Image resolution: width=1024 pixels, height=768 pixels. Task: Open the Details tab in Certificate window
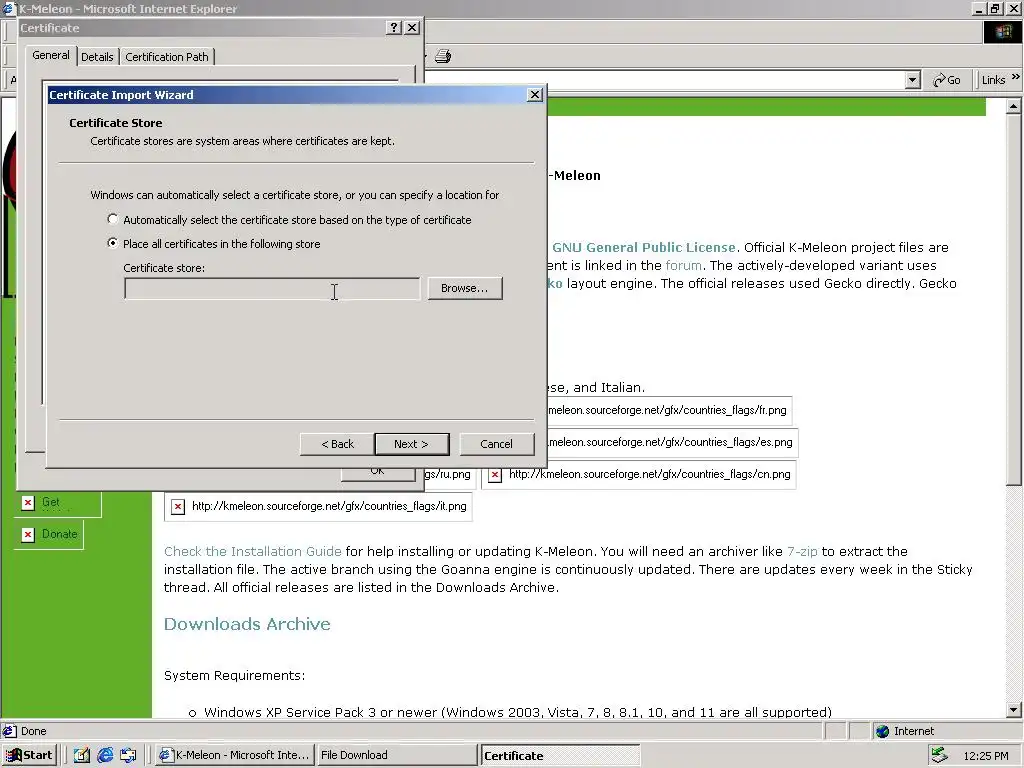click(x=97, y=57)
